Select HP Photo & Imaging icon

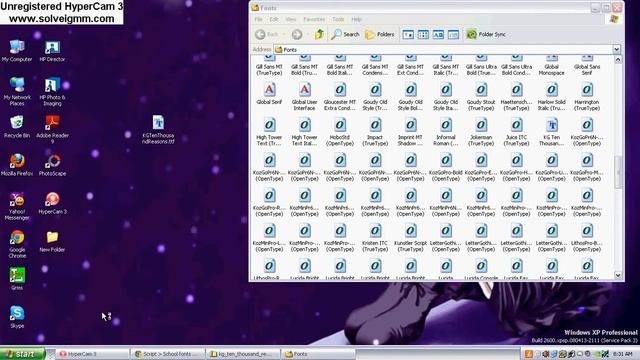click(52, 91)
